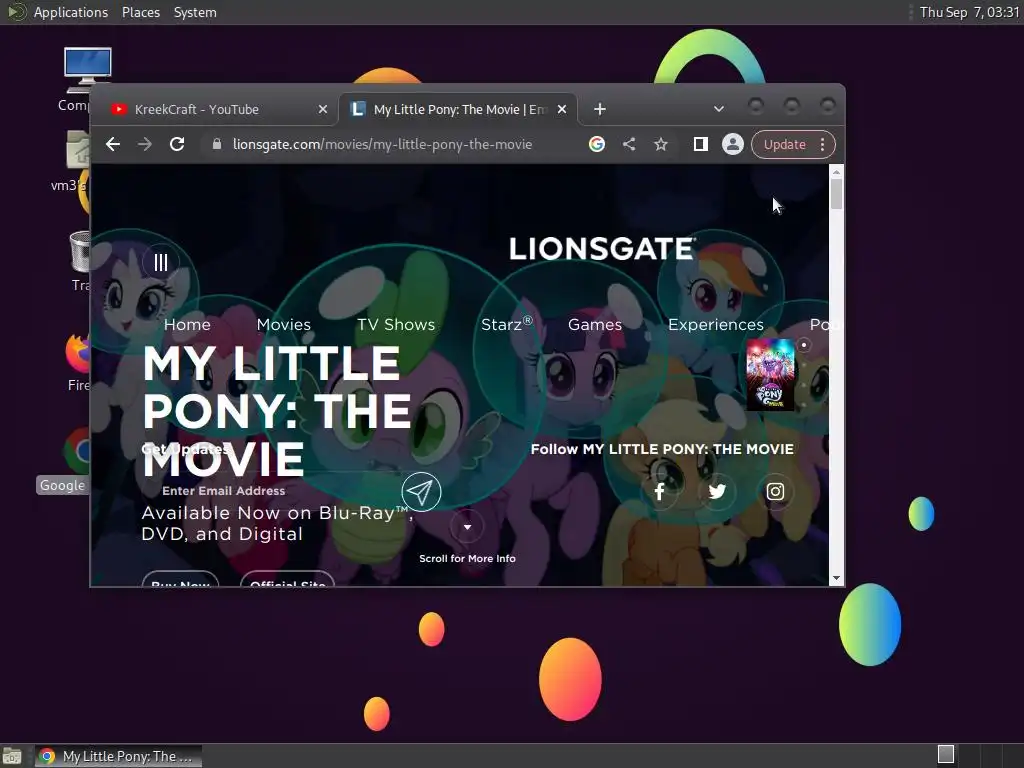Viewport: 1024px width, 768px height.
Task: Open the Applications menu
Action: 71,12
